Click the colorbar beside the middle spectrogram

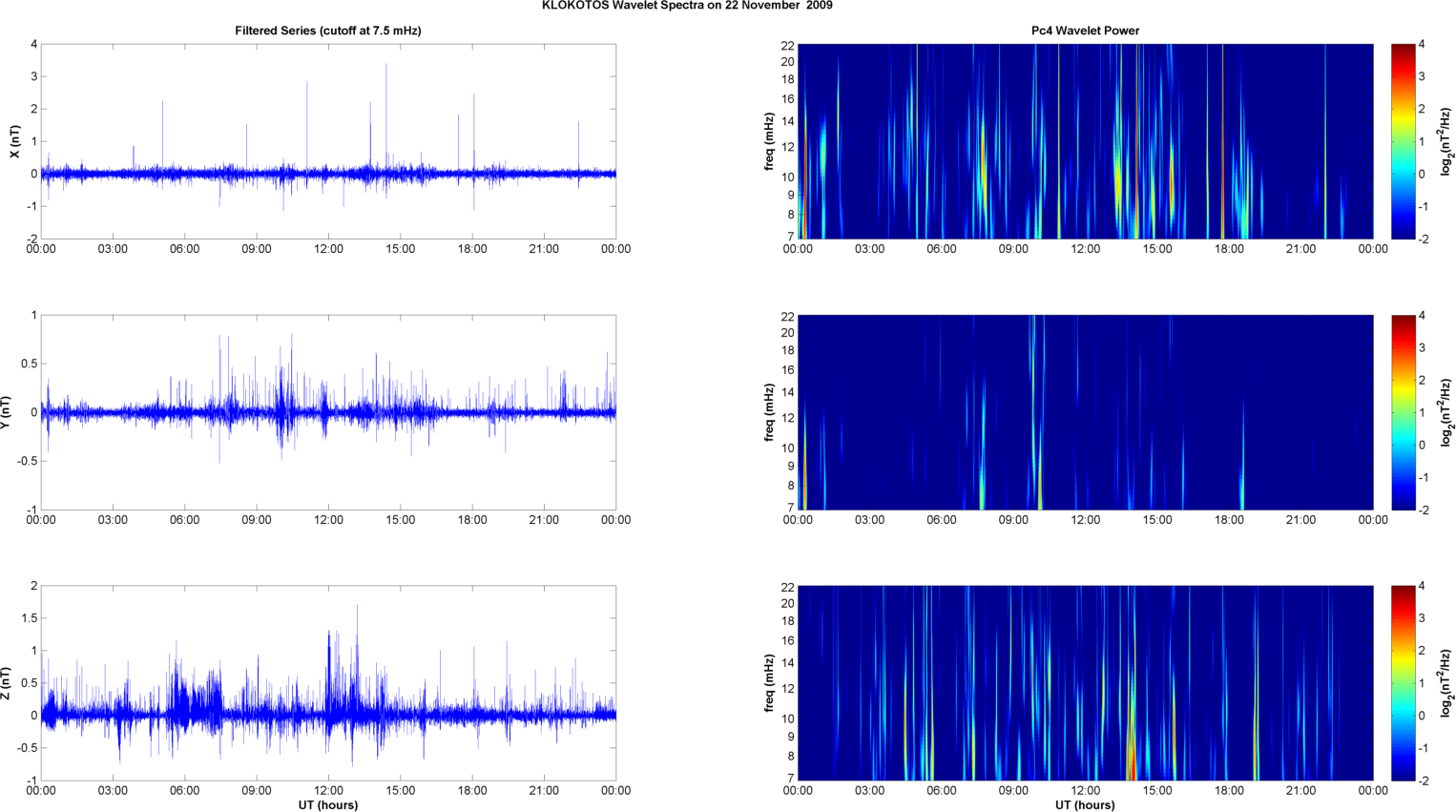pyautogui.click(x=1403, y=412)
